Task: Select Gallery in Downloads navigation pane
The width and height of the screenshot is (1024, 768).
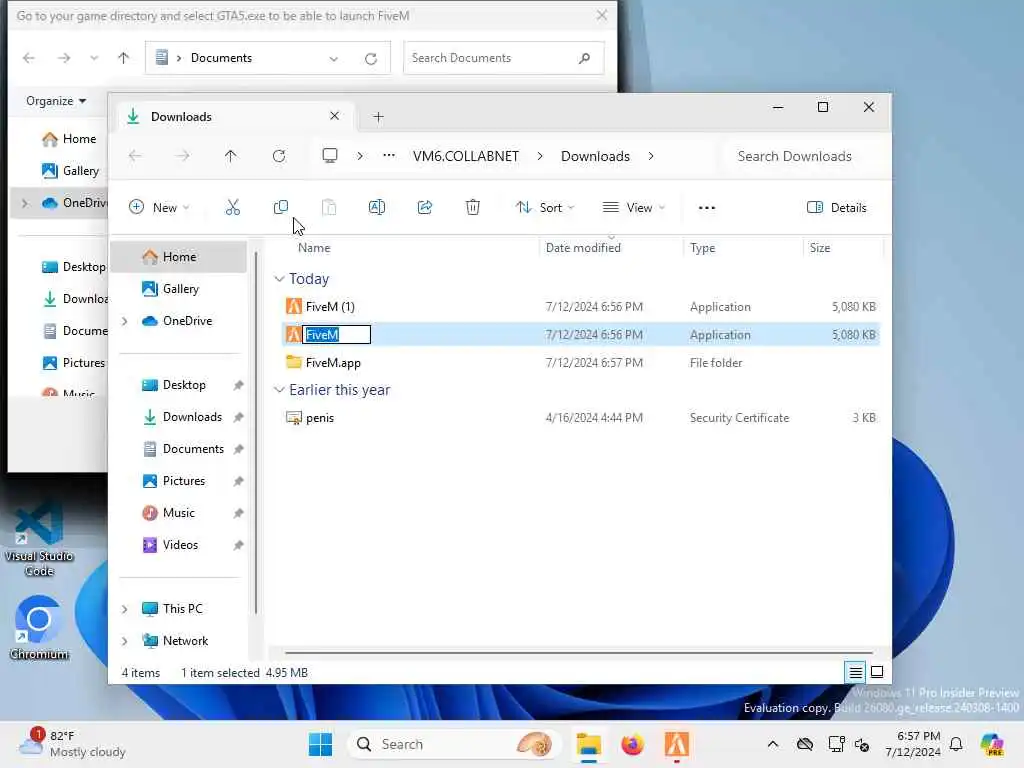Action: 180,289
